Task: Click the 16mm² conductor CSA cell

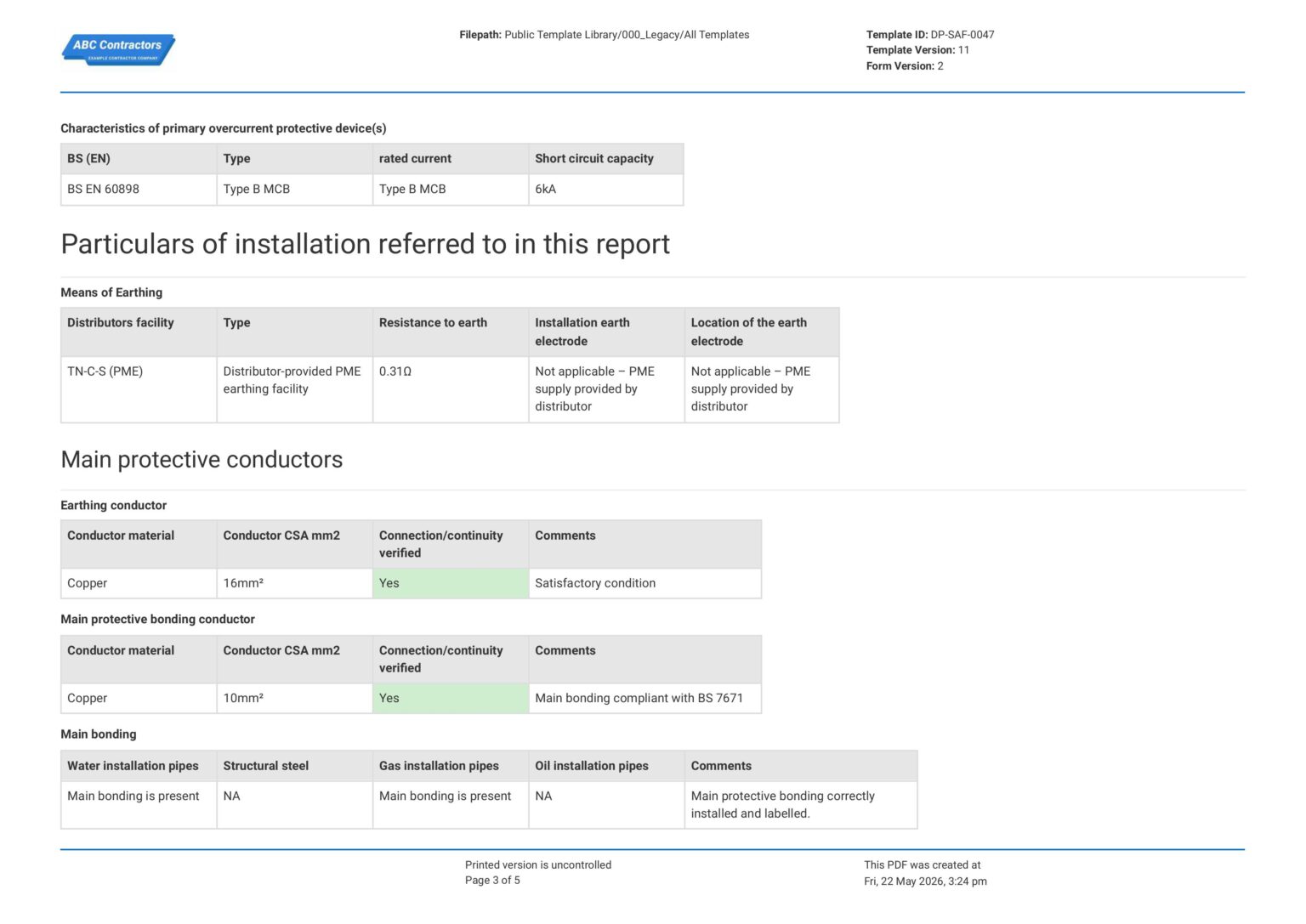Action: point(294,584)
